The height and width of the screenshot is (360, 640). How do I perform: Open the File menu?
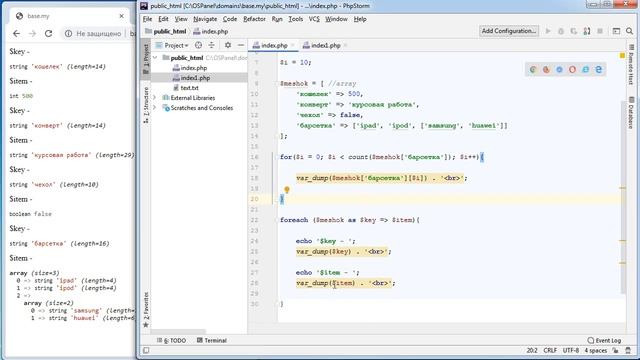point(147,19)
